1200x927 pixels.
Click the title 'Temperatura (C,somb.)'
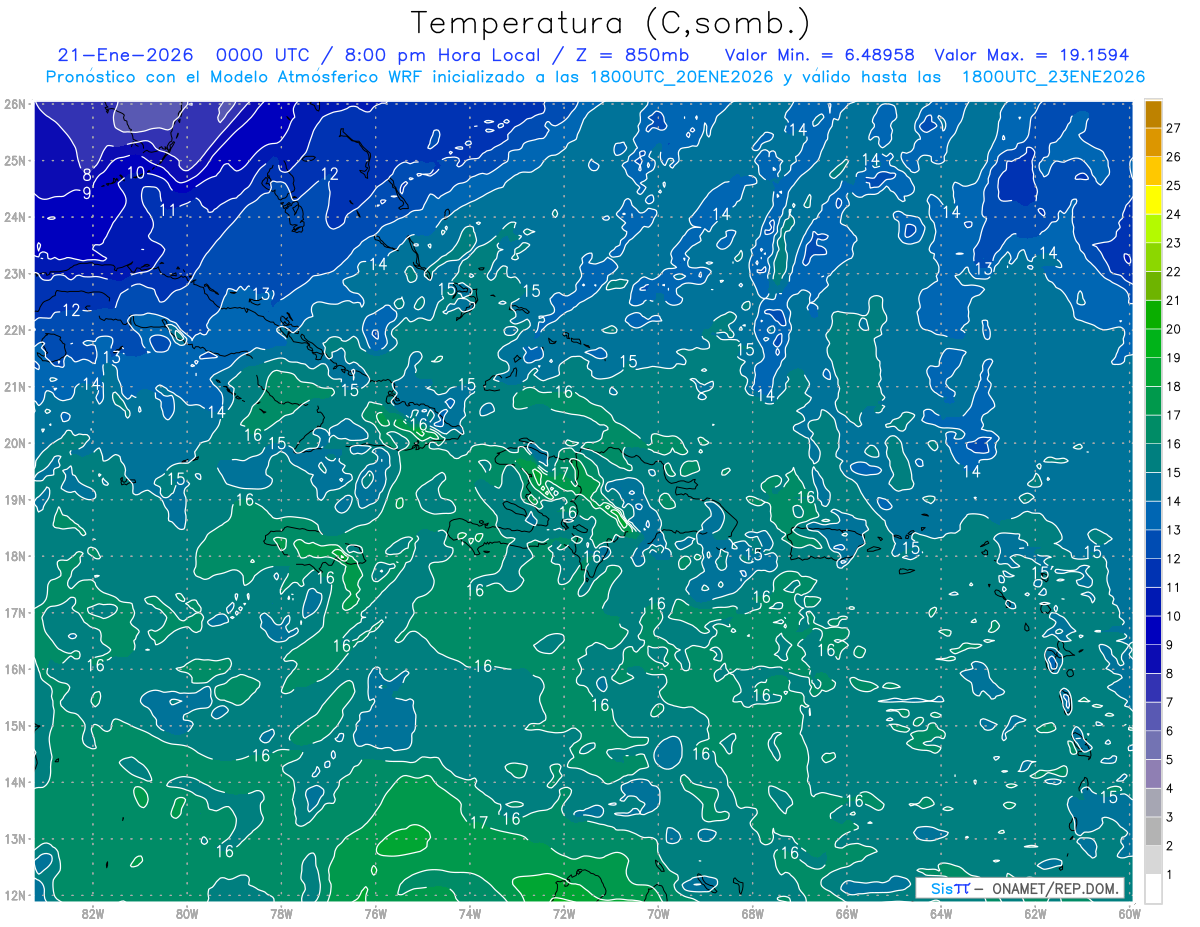(x=611, y=23)
